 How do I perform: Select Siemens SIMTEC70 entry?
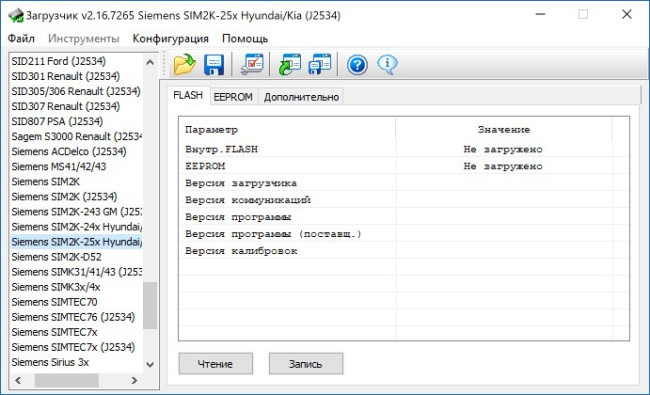click(76, 302)
